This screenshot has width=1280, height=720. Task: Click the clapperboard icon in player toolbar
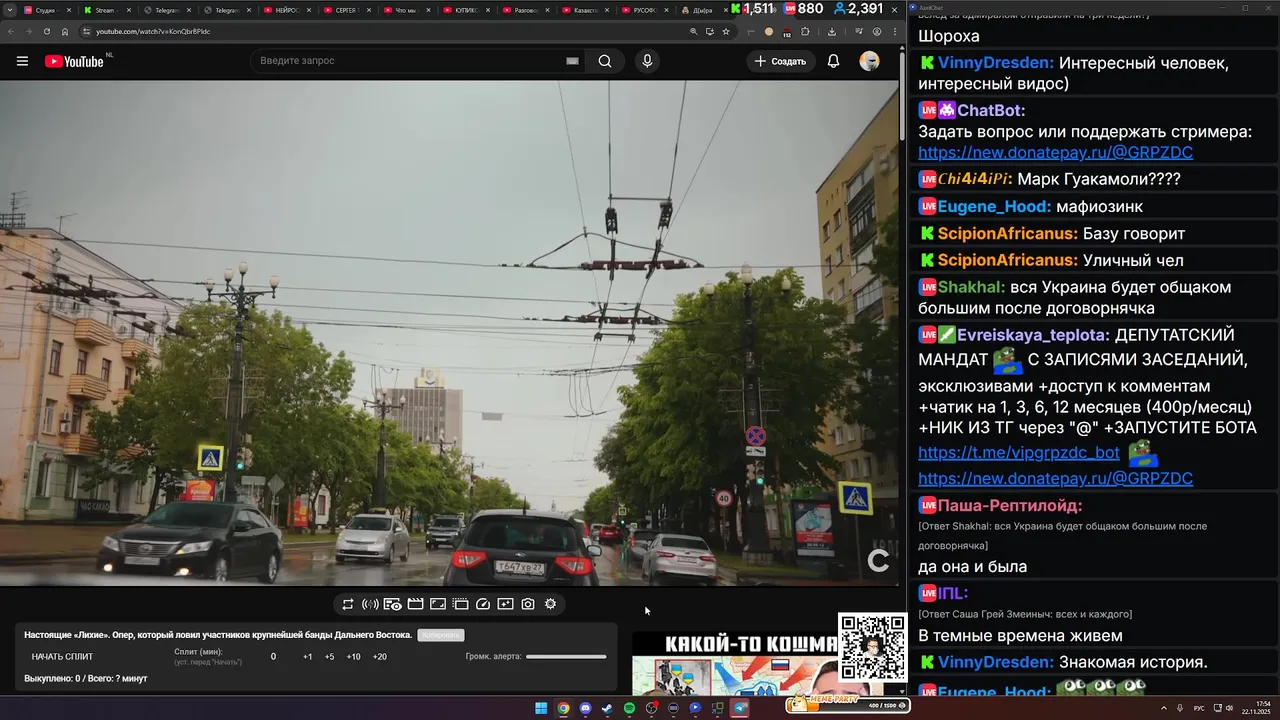click(415, 604)
